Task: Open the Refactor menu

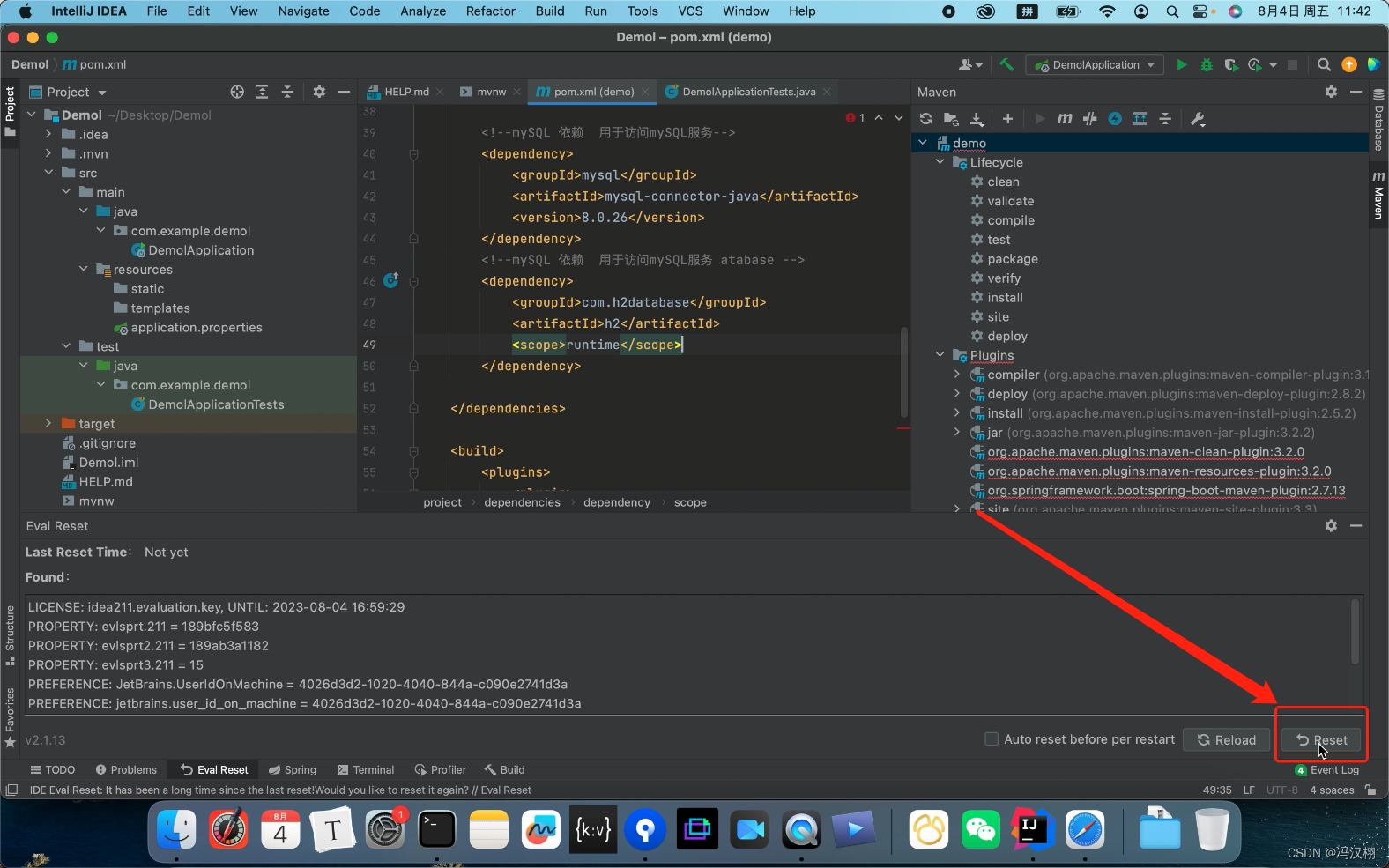Action: (491, 11)
